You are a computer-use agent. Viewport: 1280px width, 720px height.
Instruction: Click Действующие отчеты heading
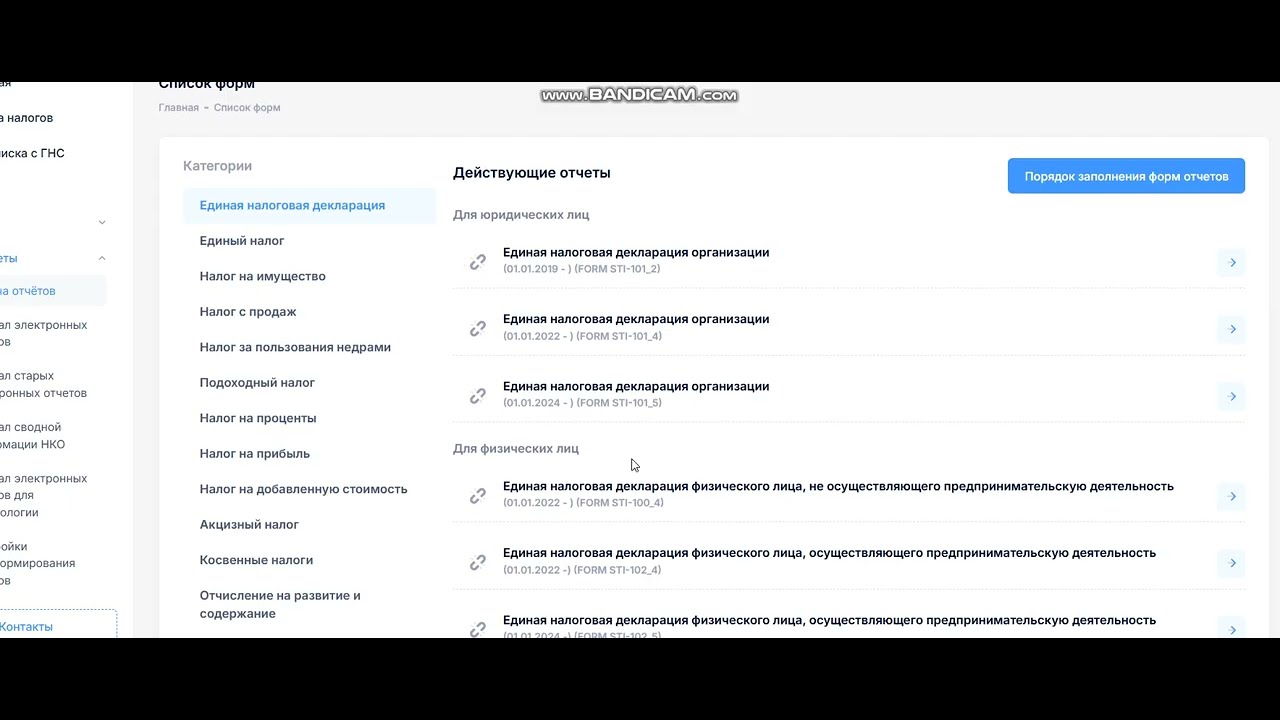[x=531, y=173]
